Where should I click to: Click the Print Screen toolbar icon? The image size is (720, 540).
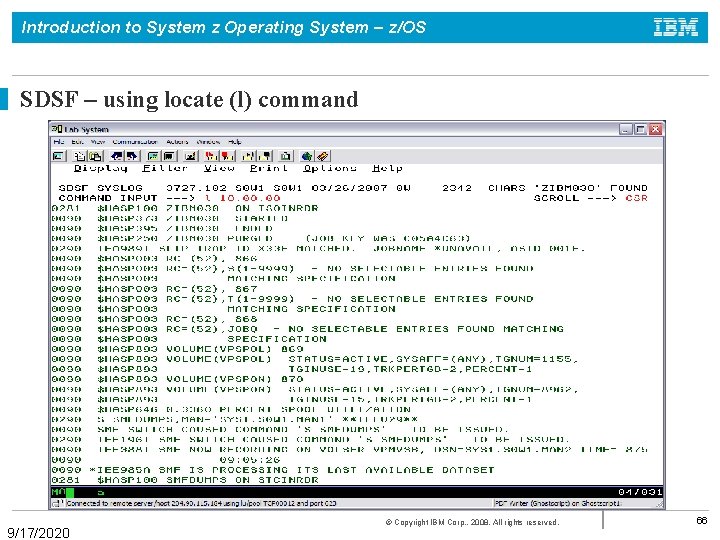click(59, 156)
